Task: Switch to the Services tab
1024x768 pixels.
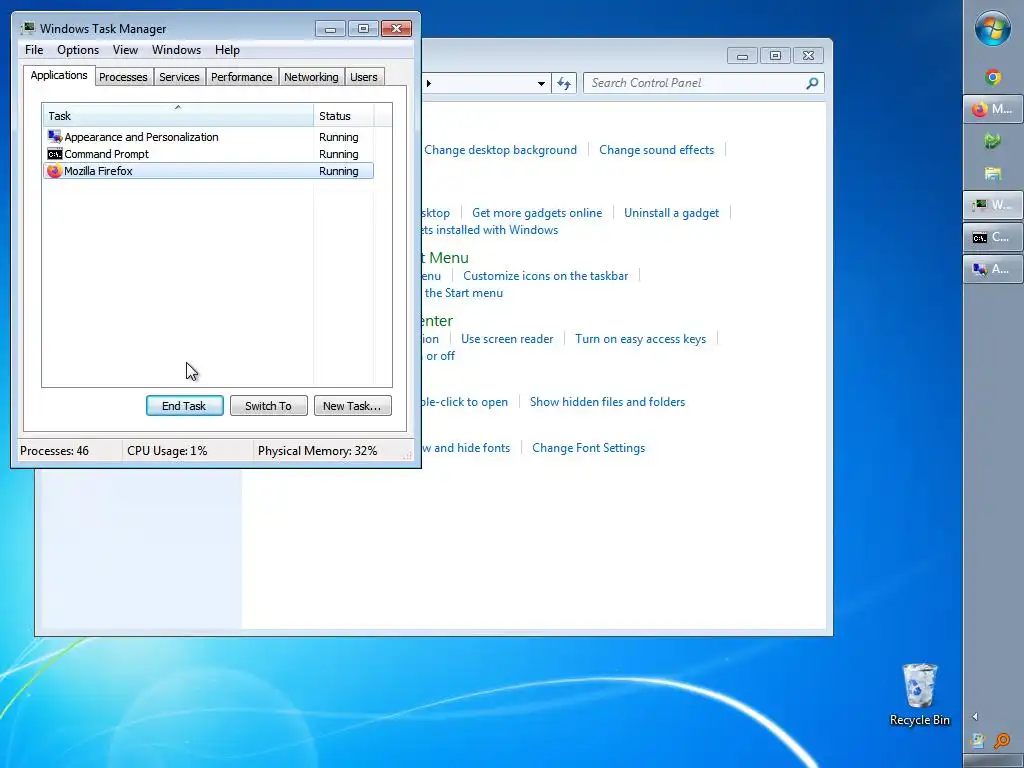Action: 179,77
